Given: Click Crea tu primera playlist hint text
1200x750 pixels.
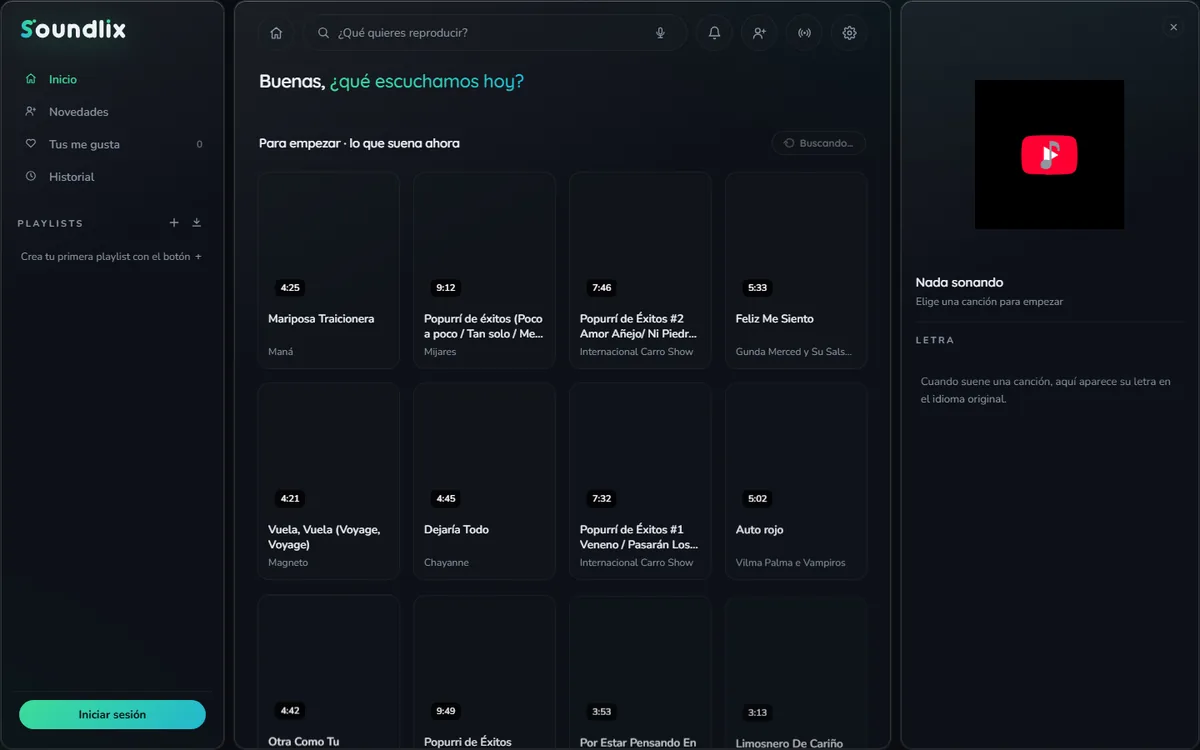Looking at the screenshot, I should pyautogui.click(x=111, y=257).
